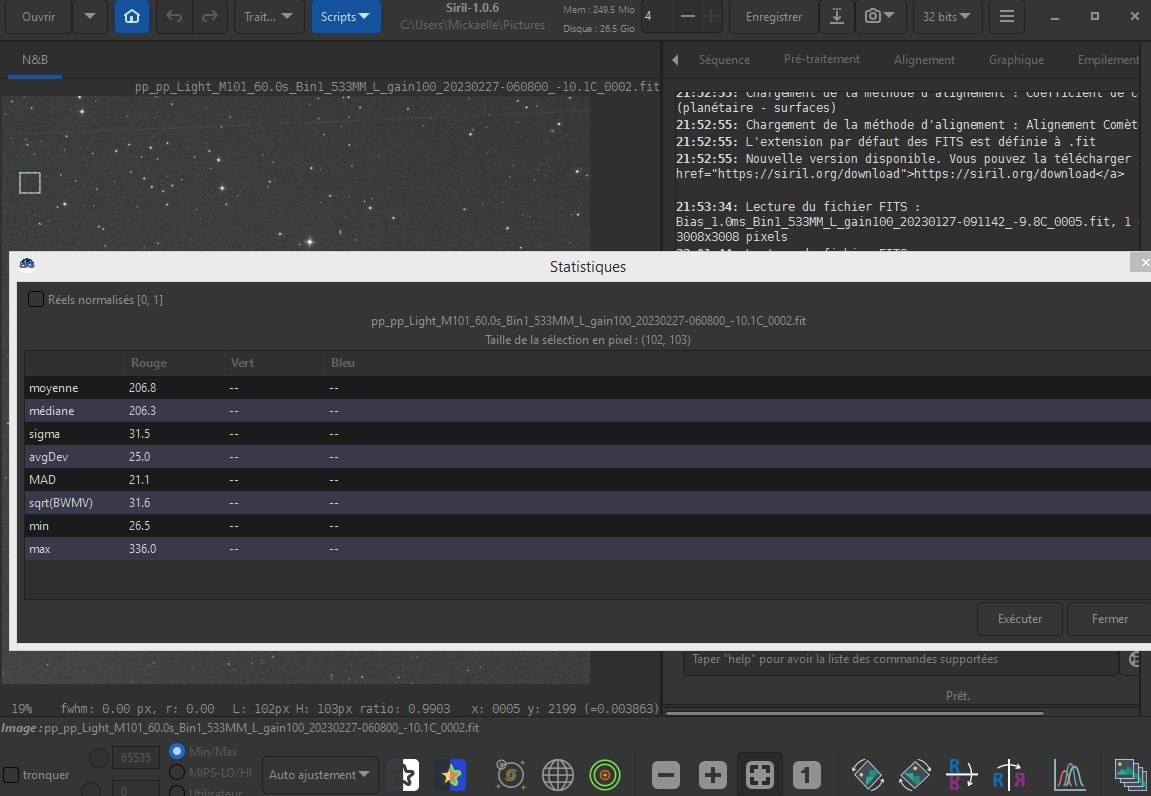Screen dimensions: 1151x796
Task: Undo the last operation
Action: coord(174,16)
